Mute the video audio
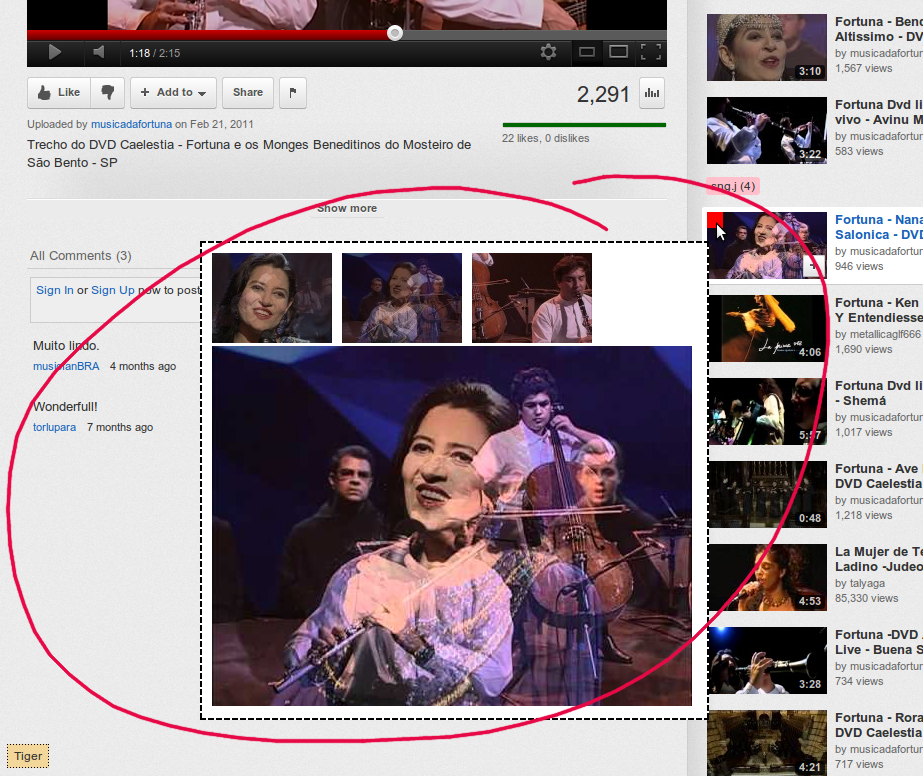Viewport: 923px width, 776px height. pyautogui.click(x=96, y=50)
